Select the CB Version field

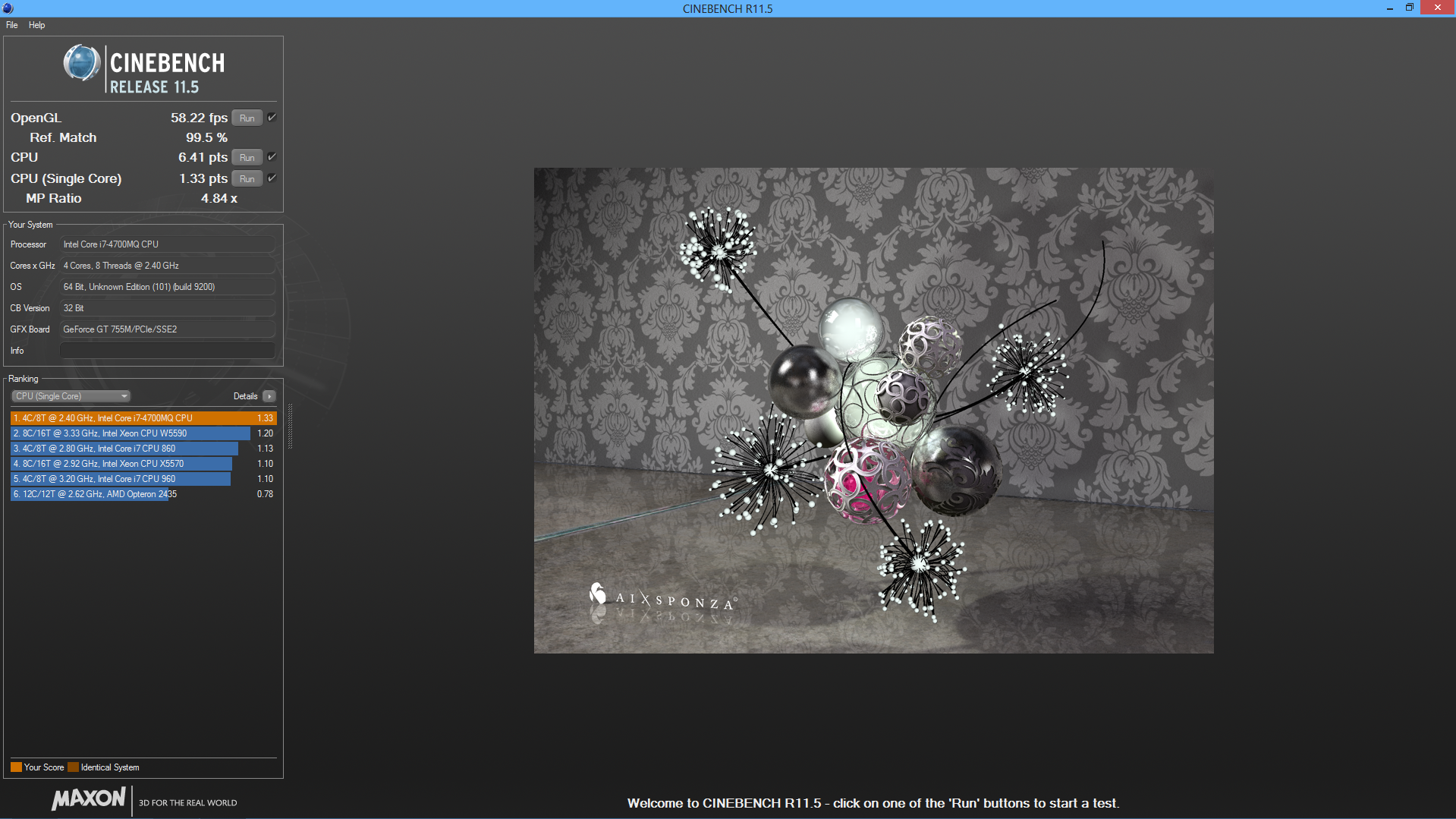click(168, 308)
